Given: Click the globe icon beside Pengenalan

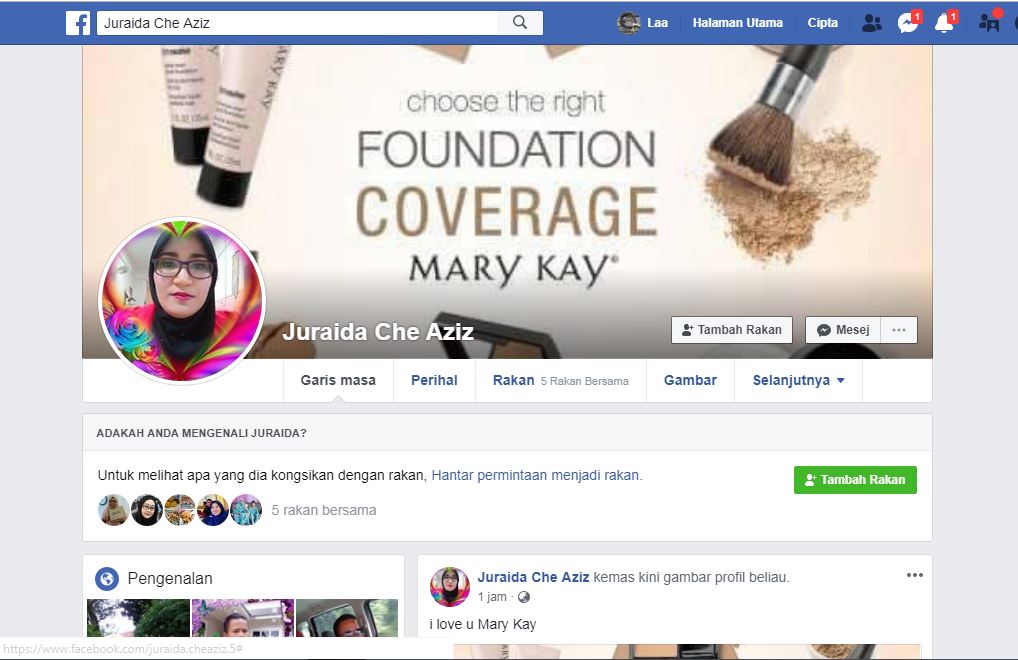Looking at the screenshot, I should 107,578.
